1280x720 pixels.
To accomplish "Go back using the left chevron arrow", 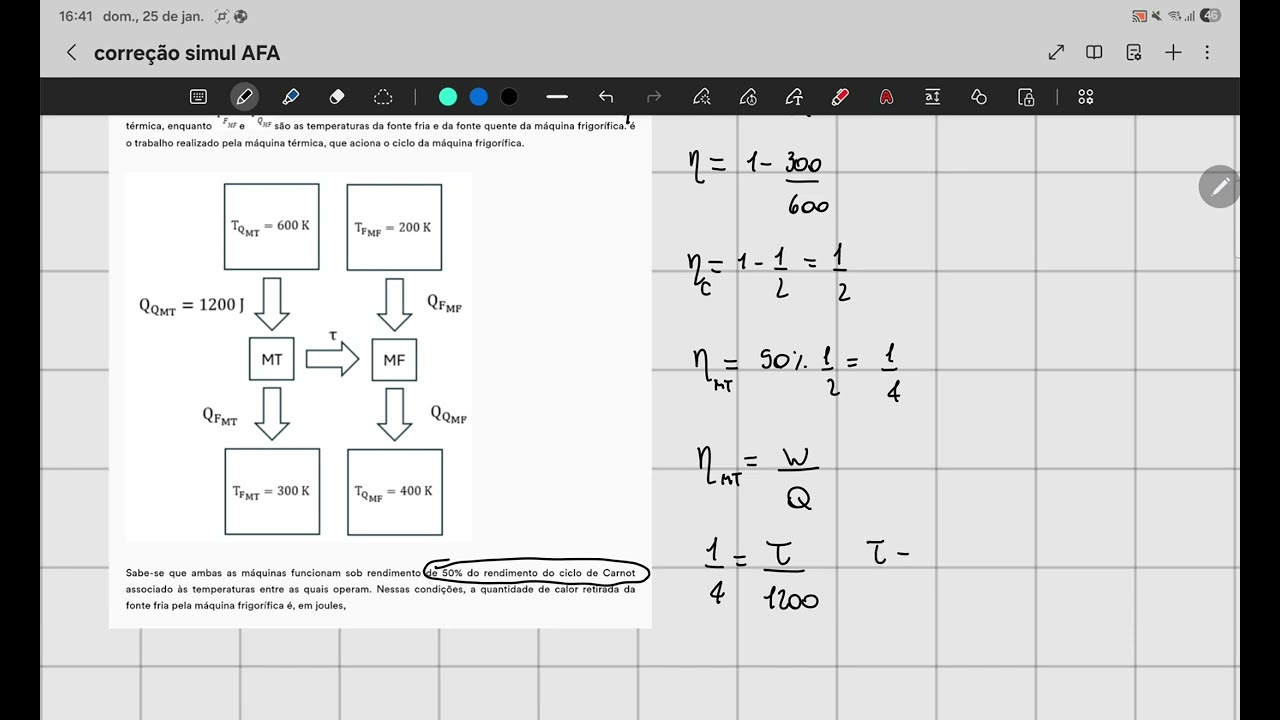I will pyautogui.click(x=71, y=53).
